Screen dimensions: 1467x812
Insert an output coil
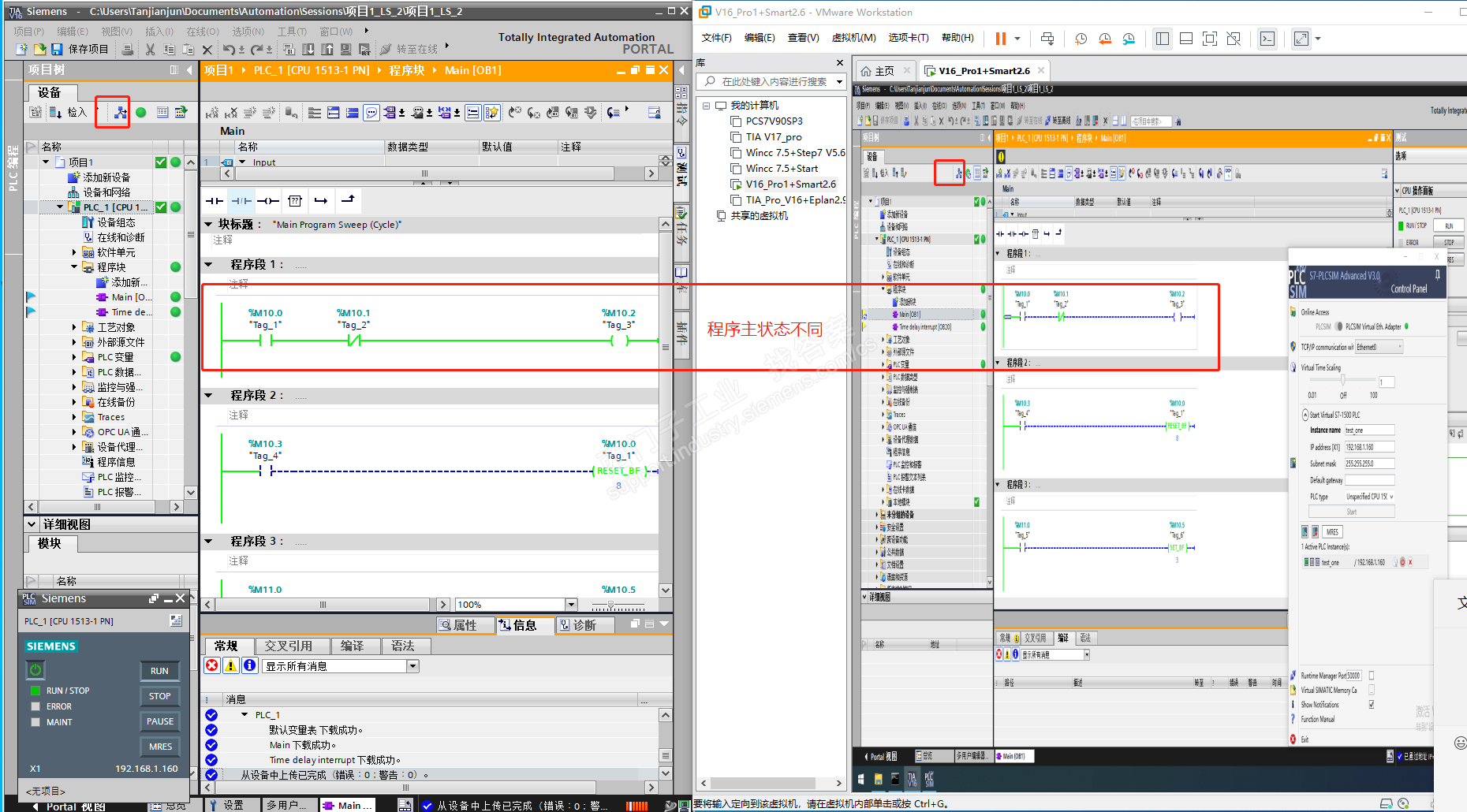click(268, 200)
